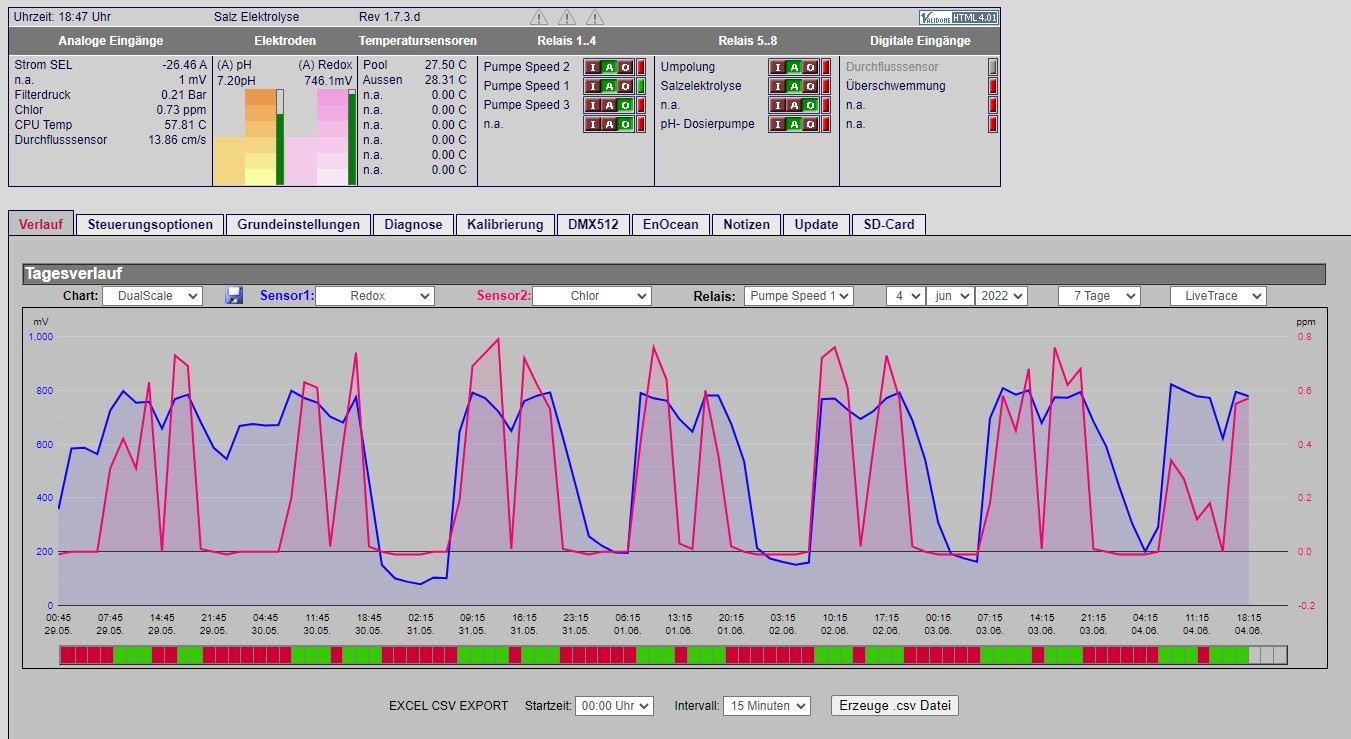
Task: Set Salzelektrolyse relay to O mode
Action: click(810, 86)
